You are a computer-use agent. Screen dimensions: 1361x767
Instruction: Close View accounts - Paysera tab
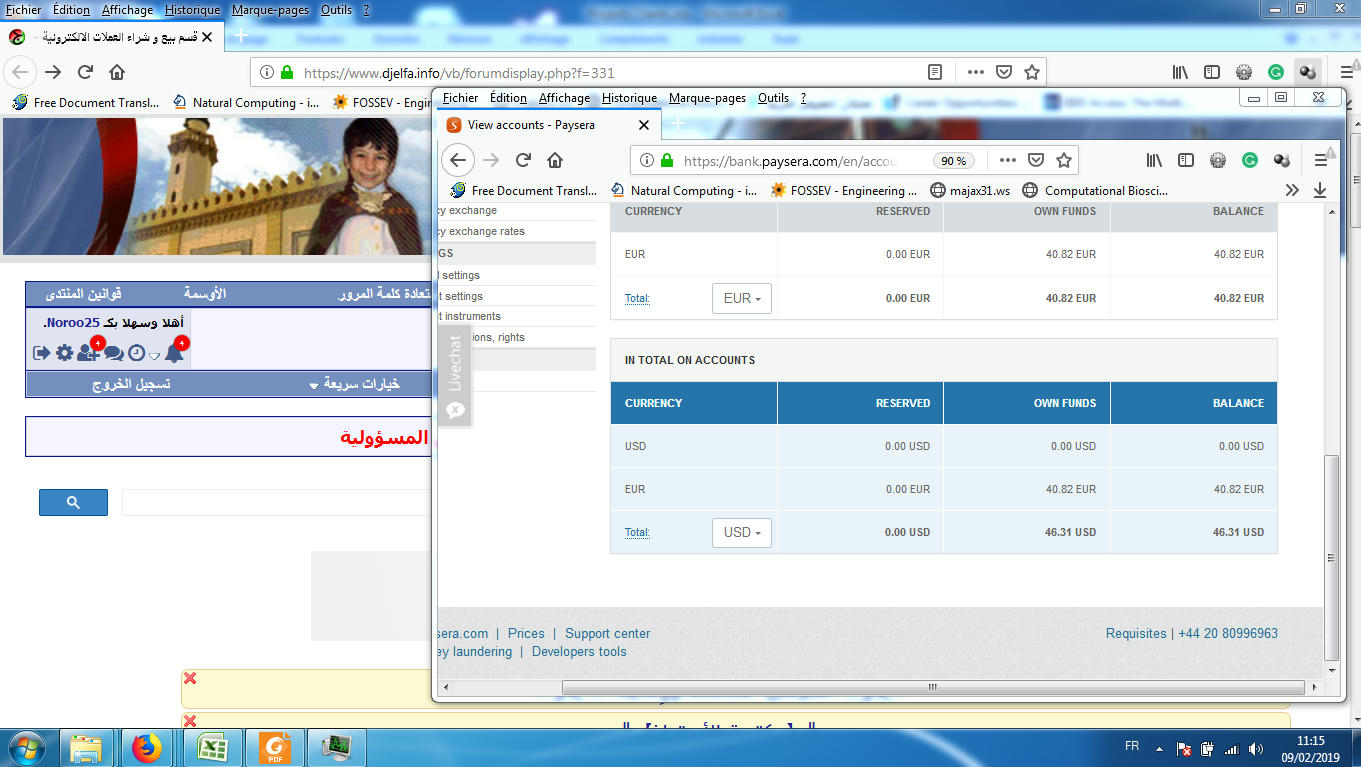(644, 125)
